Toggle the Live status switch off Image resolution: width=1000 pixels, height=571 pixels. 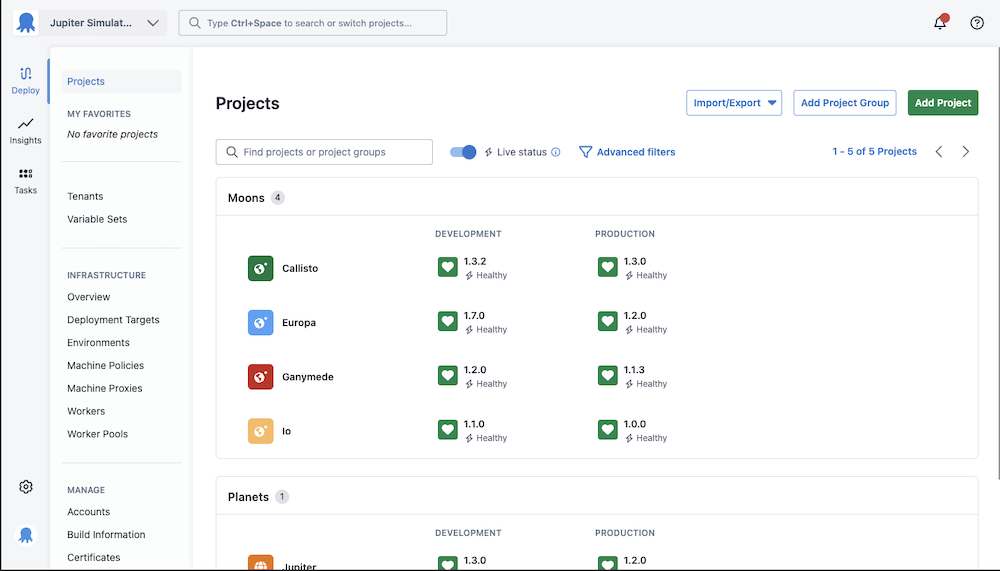(463, 152)
